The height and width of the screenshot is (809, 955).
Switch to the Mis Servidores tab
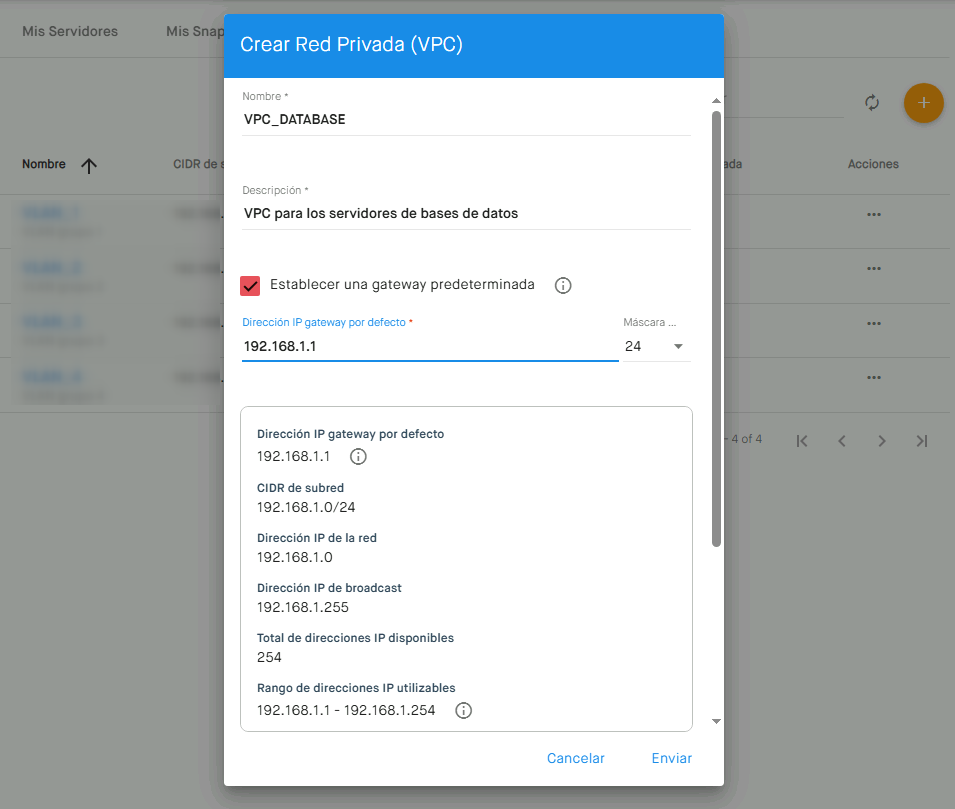tap(70, 31)
